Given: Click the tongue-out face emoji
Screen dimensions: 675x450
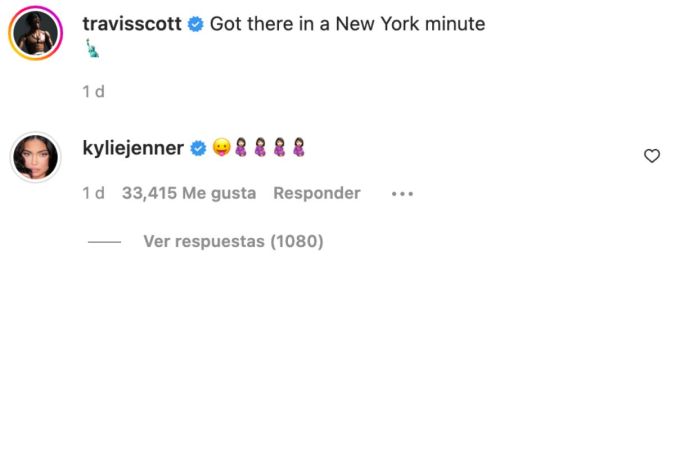Looking at the screenshot, I should tap(220, 149).
